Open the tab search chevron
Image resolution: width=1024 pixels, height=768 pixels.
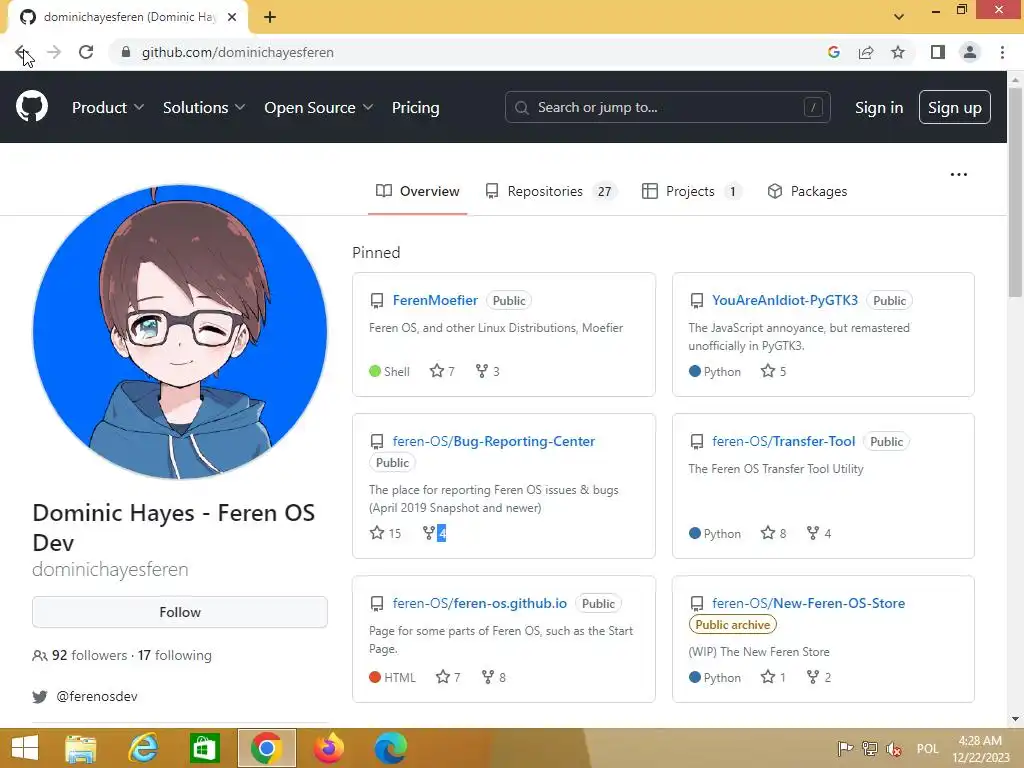(x=899, y=17)
